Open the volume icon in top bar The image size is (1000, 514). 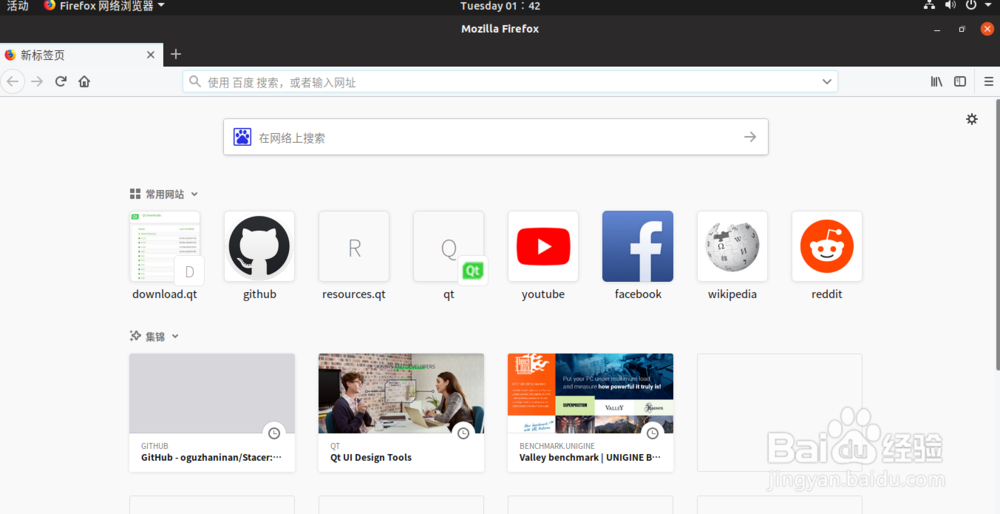950,6
